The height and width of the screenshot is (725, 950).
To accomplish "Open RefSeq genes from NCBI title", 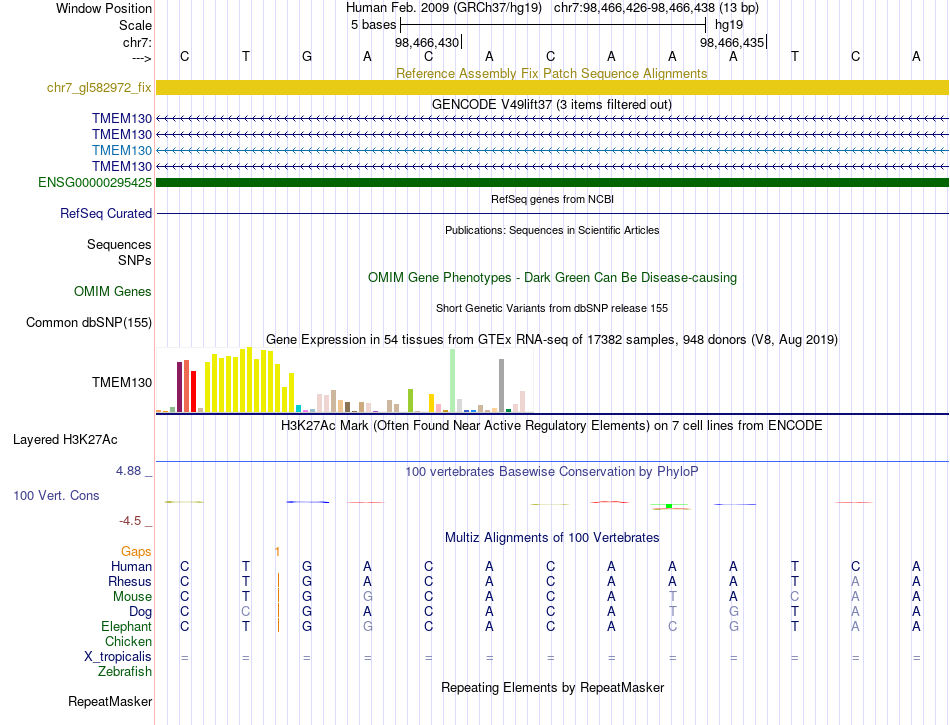I will tap(552, 199).
